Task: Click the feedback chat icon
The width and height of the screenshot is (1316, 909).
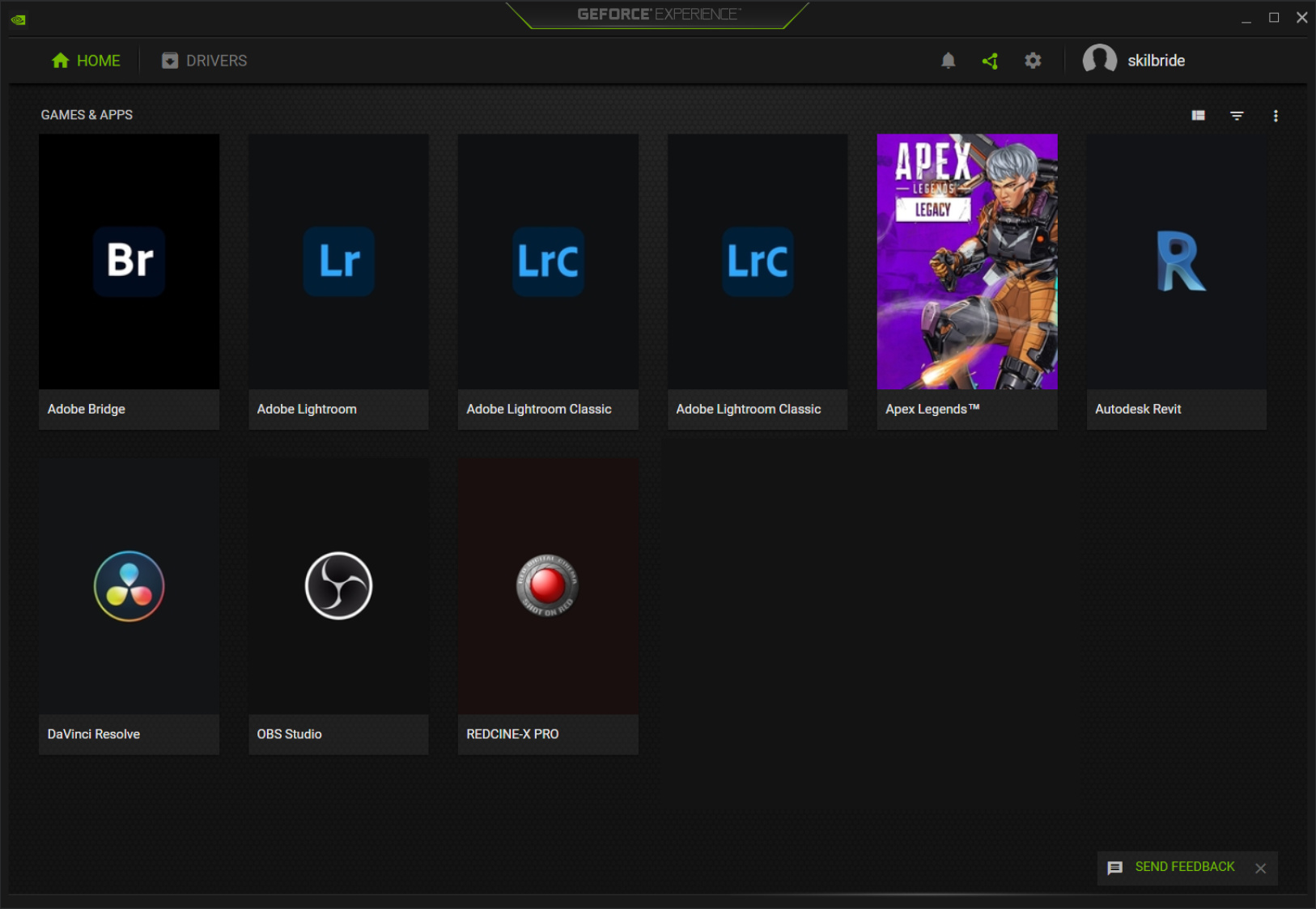Action: coord(1114,868)
